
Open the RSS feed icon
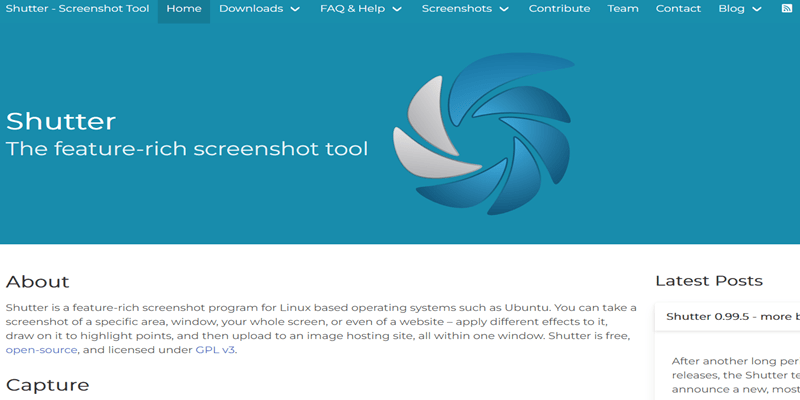click(x=787, y=9)
